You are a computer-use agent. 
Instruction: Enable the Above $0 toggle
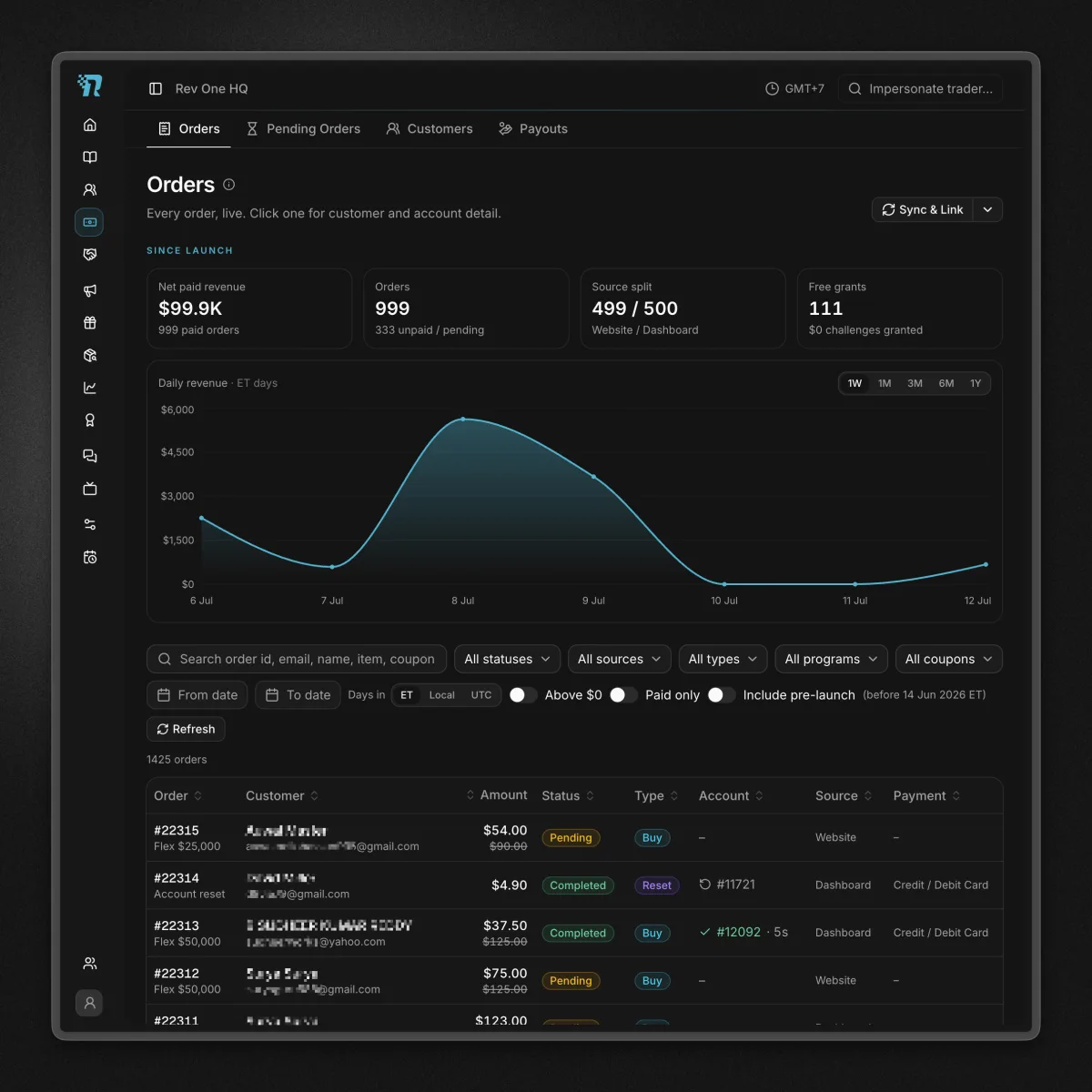522,695
